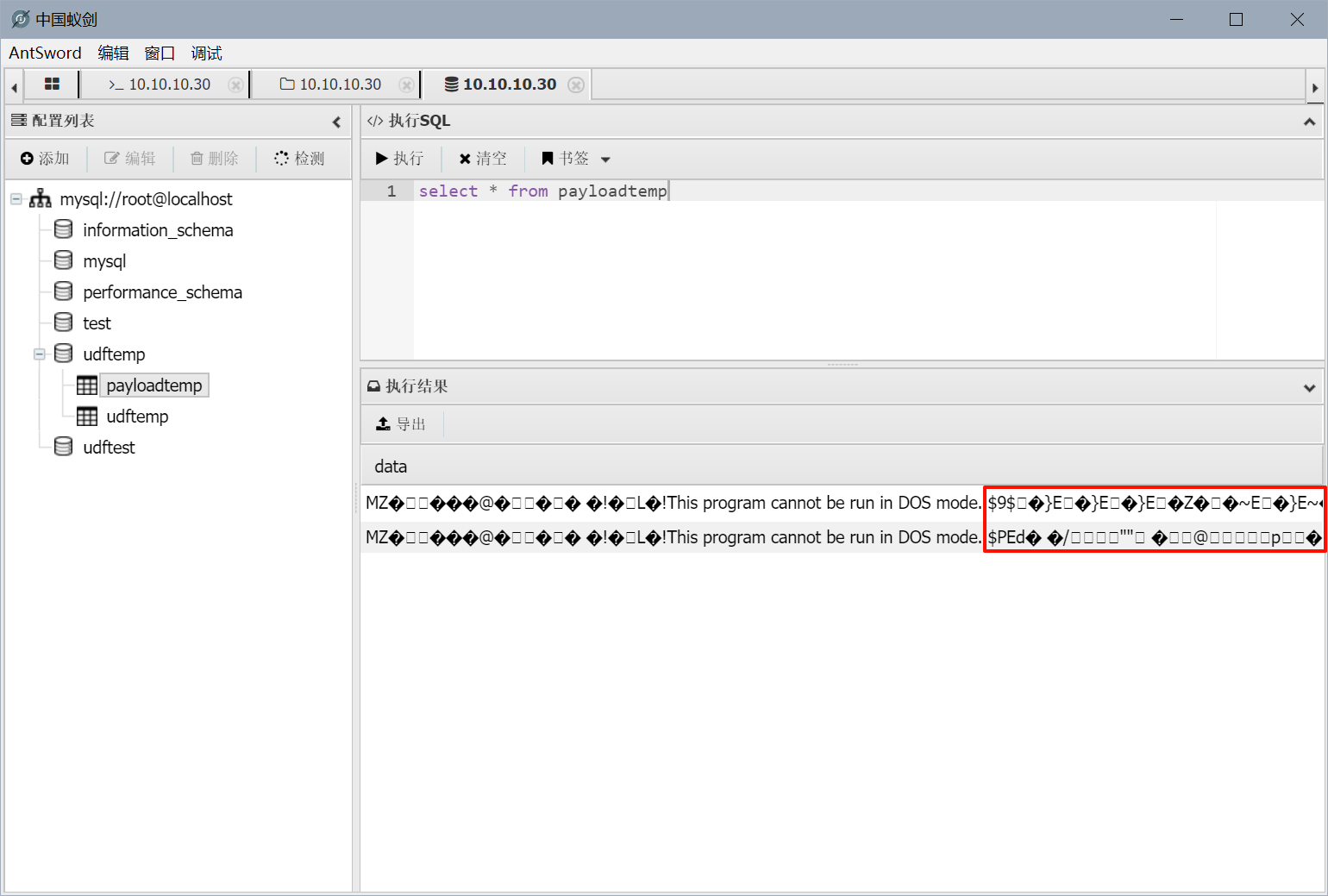Close the terminal tab 10.10.10.30
The height and width of the screenshot is (896, 1328).
[x=235, y=85]
